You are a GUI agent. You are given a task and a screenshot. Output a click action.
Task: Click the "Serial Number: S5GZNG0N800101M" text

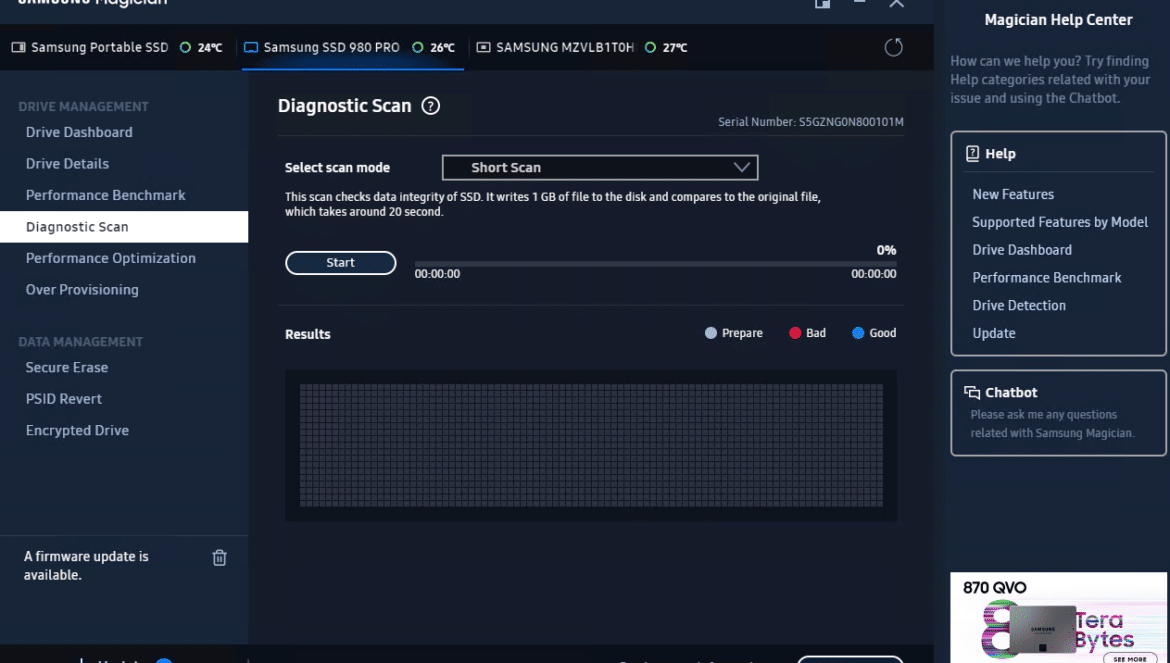(810, 122)
